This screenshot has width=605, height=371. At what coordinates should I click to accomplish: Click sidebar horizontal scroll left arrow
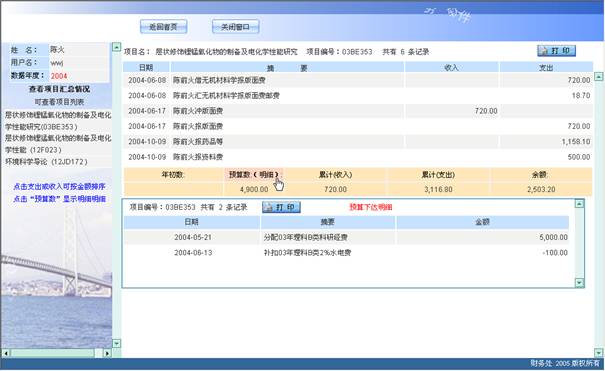tap(5, 353)
